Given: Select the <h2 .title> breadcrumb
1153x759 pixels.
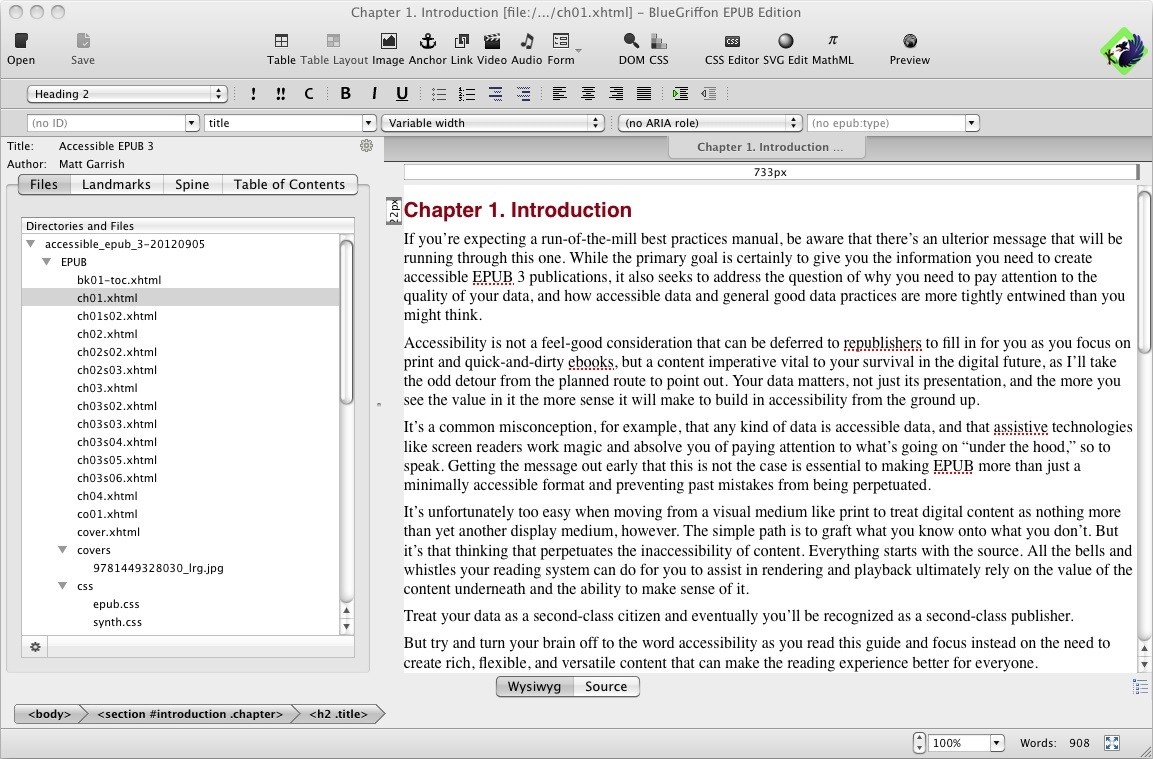Looking at the screenshot, I should coord(338,713).
